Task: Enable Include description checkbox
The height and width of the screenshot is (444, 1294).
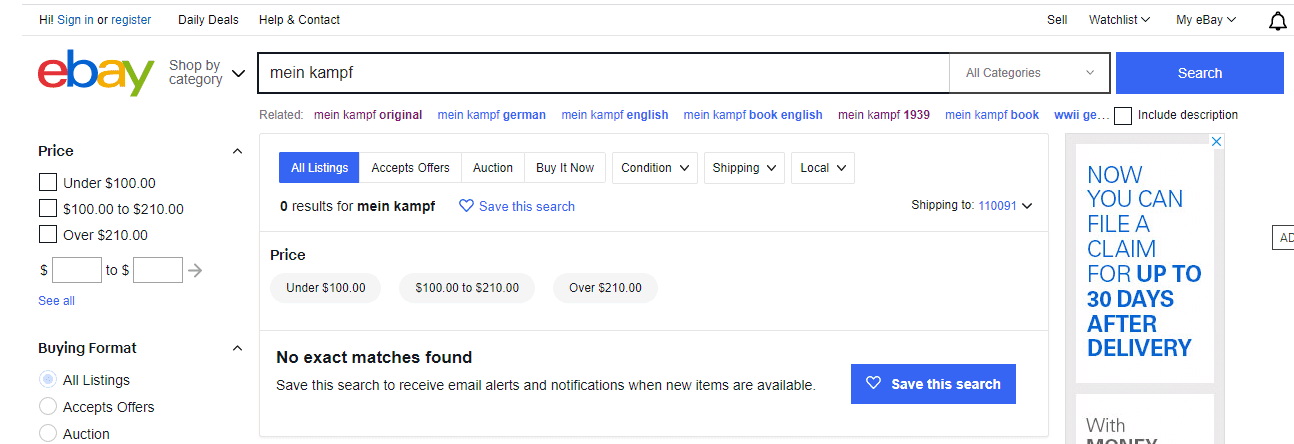Action: (1123, 115)
